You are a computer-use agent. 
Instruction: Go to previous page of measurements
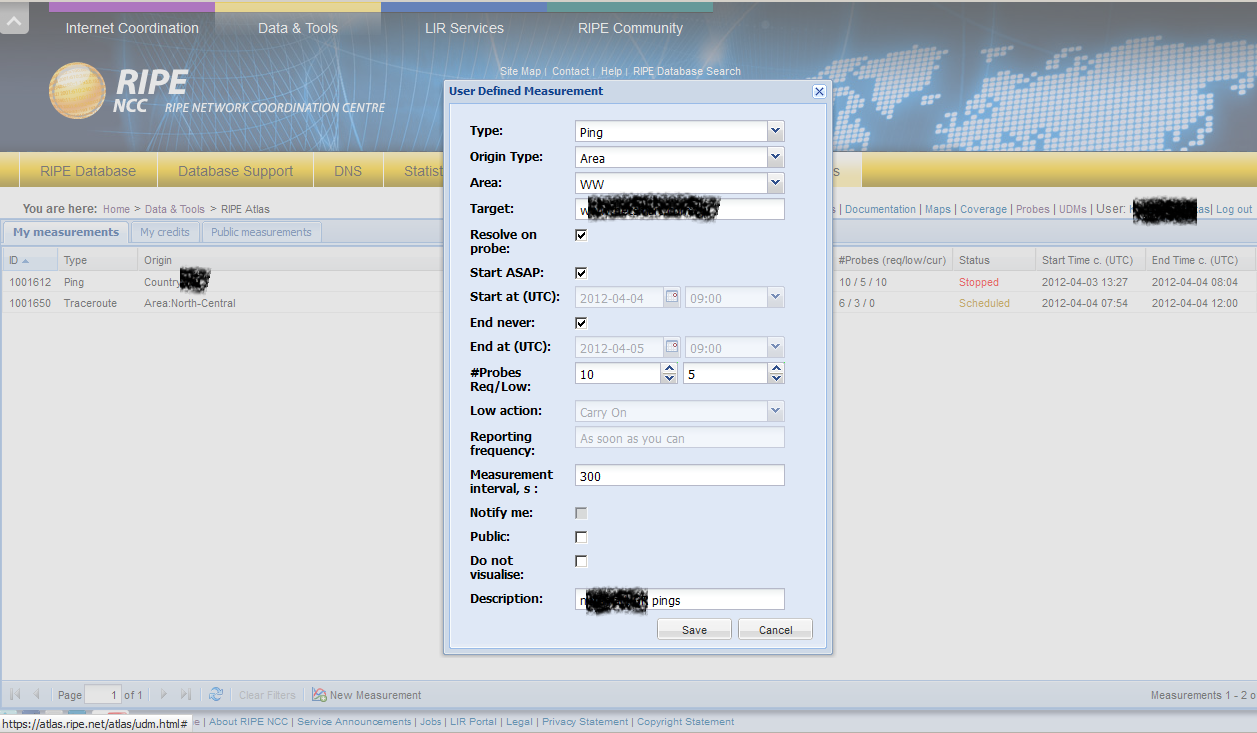coord(37,694)
